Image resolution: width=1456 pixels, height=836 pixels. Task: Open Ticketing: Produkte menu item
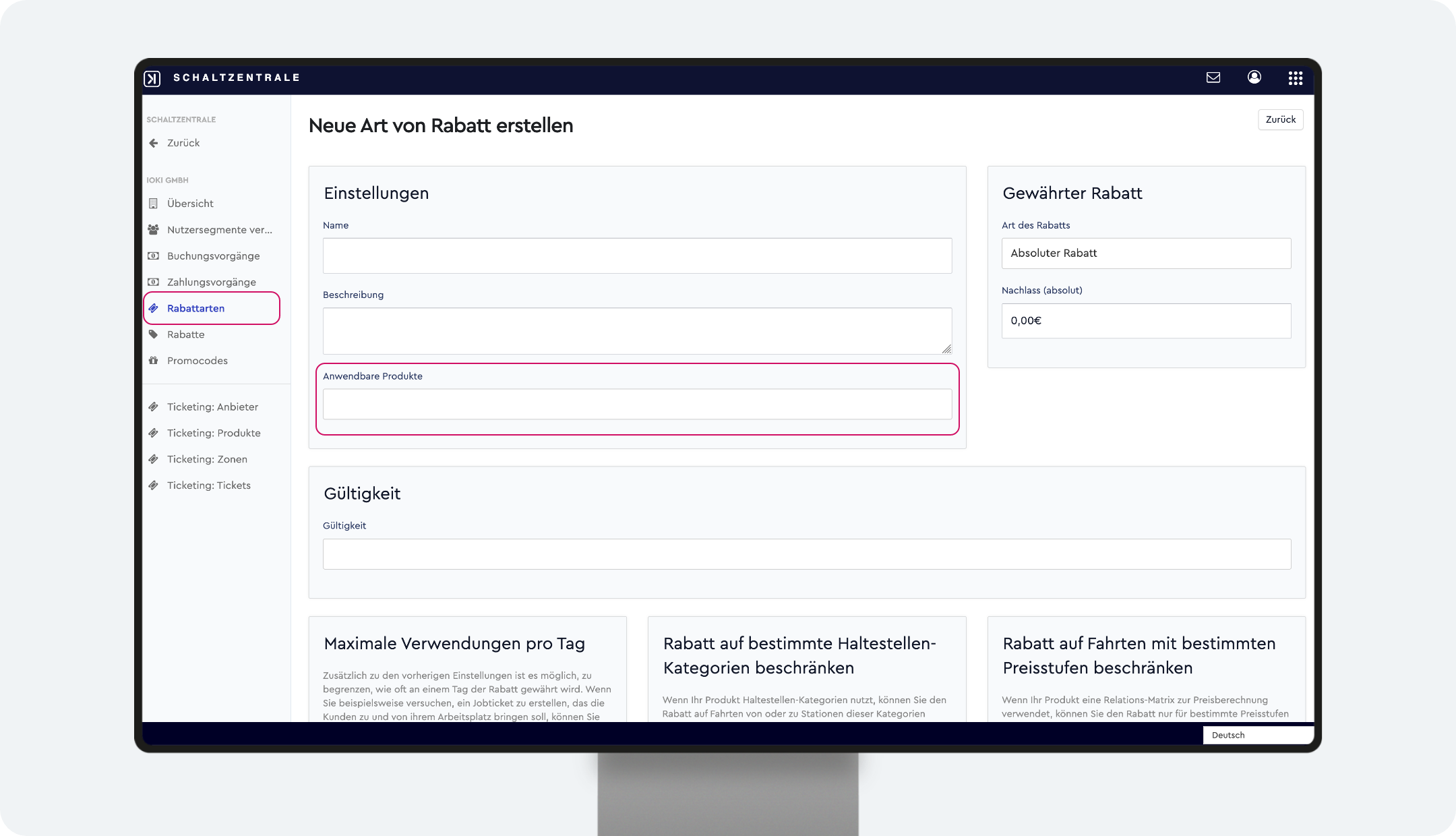pos(214,434)
